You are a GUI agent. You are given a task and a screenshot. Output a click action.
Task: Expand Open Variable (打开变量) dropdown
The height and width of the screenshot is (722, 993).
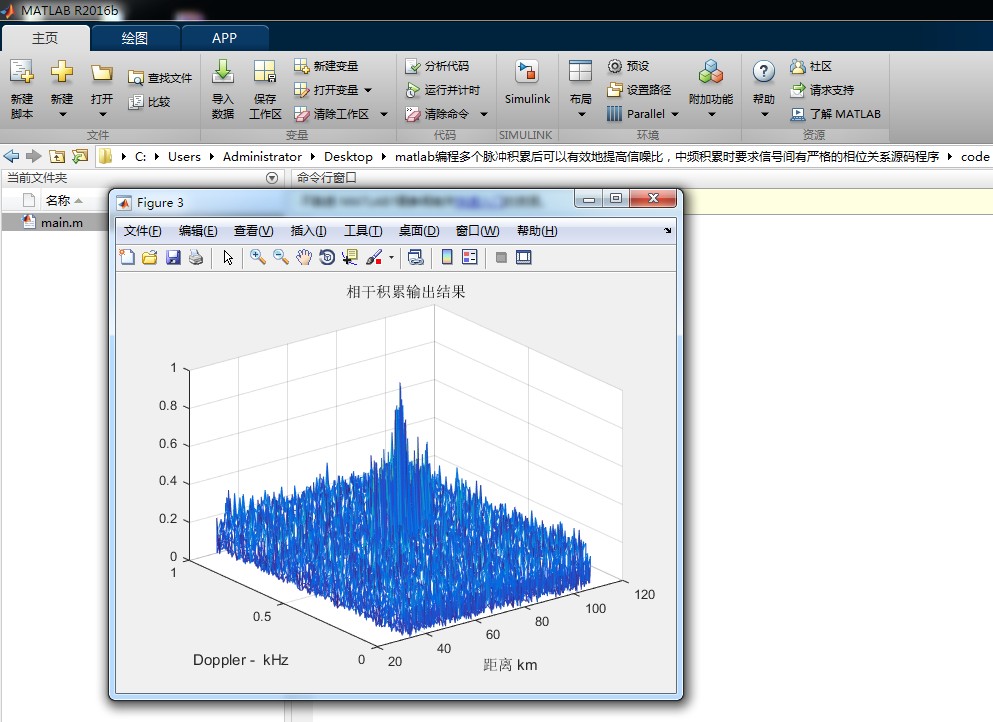368,90
